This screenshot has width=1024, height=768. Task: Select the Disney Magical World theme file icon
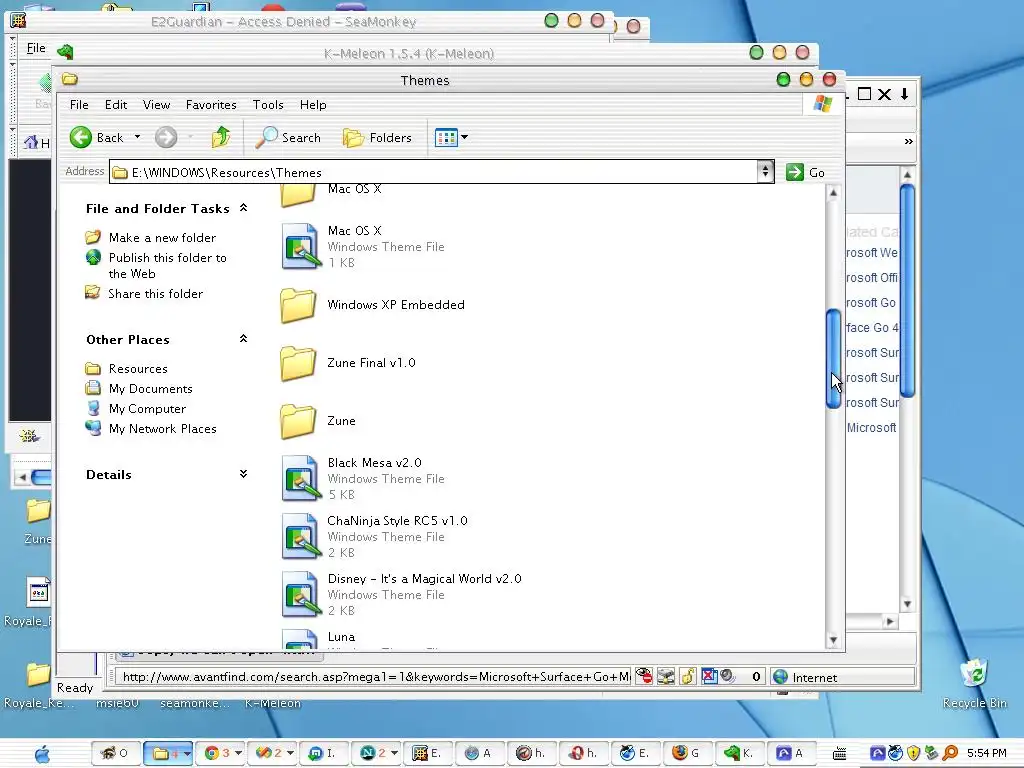point(300,594)
